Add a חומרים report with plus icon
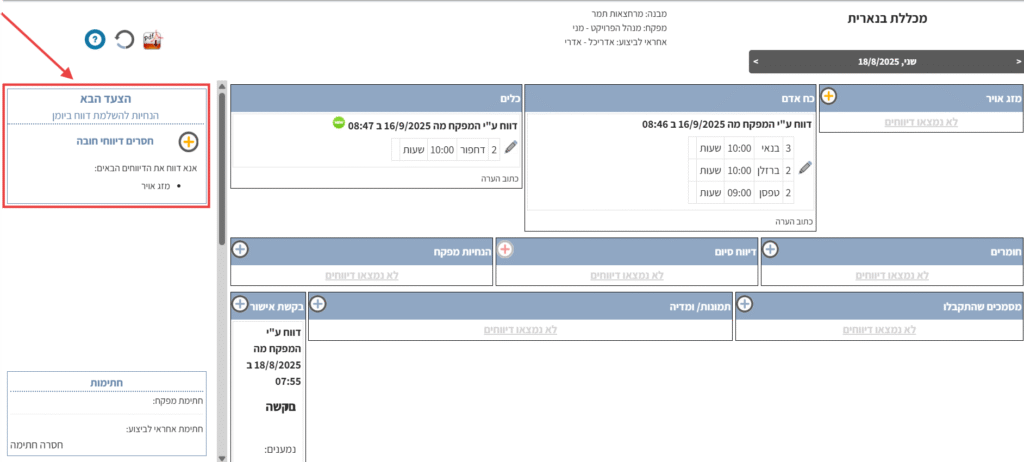Screen dimensions: 1024x462 [770, 249]
